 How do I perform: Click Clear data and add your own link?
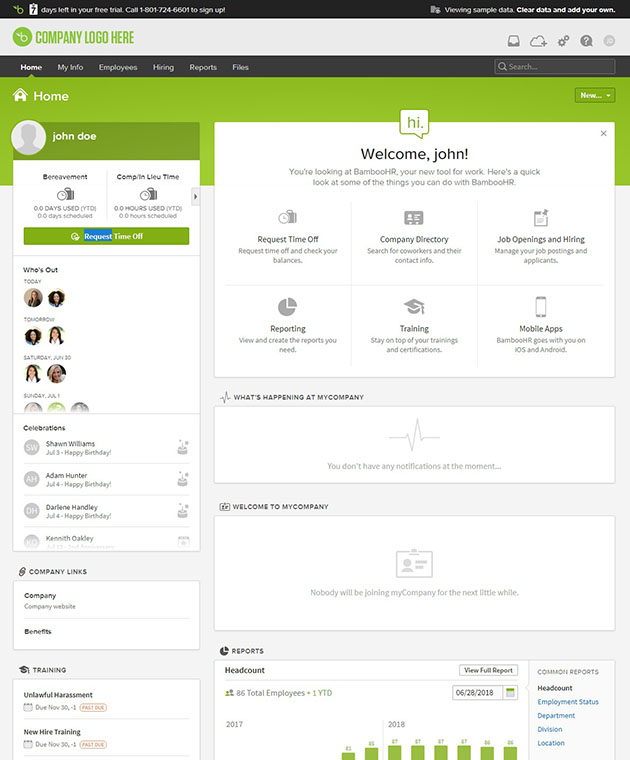click(x=566, y=10)
